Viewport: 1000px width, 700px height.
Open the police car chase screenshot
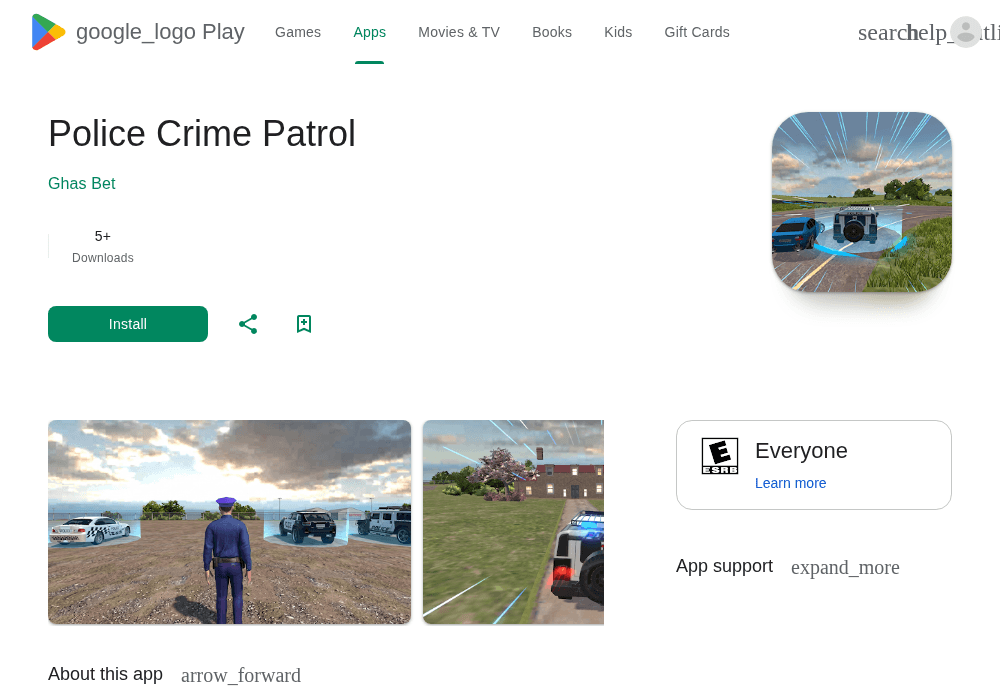(x=513, y=522)
